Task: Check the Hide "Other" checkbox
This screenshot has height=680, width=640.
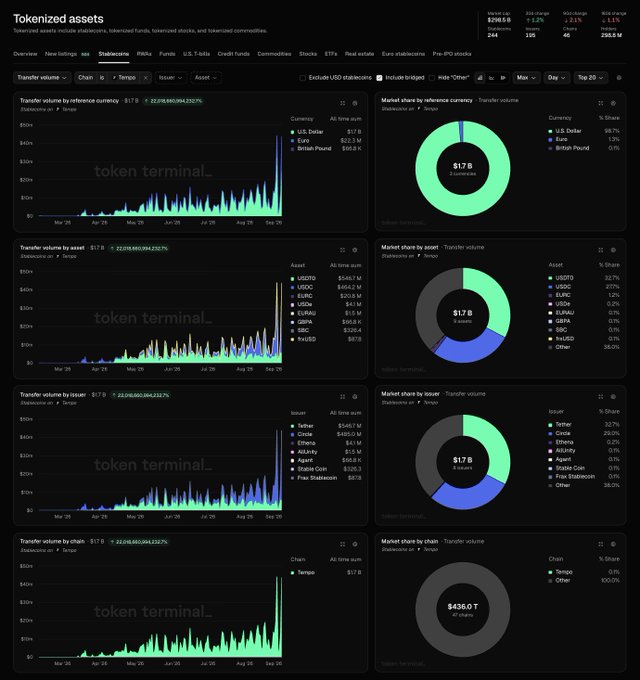Action: (432, 78)
